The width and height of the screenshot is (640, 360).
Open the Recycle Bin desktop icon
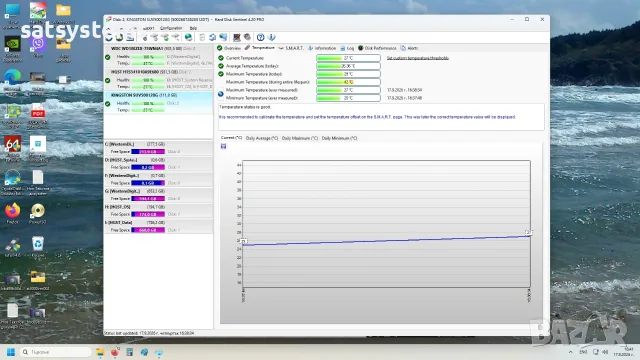[38, 247]
